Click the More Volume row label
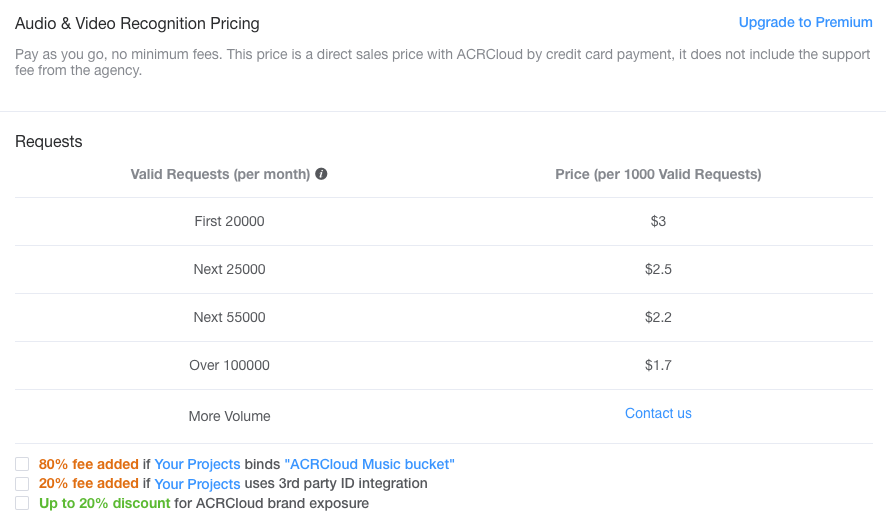This screenshot has width=886, height=530. click(229, 416)
